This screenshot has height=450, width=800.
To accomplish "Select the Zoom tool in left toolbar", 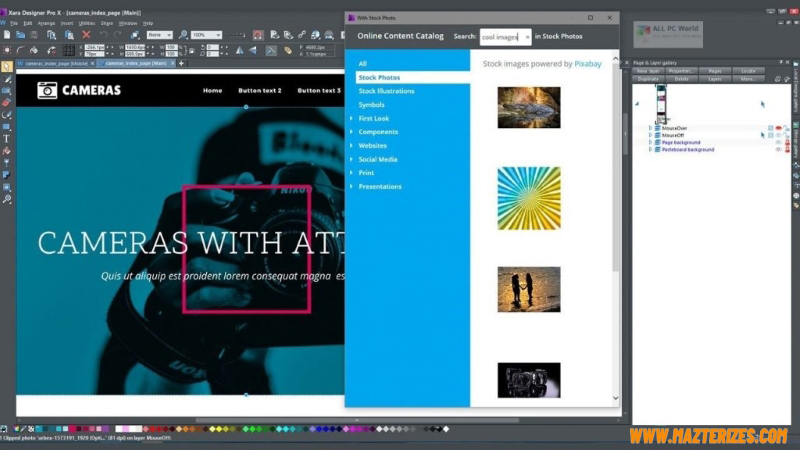I will (x=7, y=199).
